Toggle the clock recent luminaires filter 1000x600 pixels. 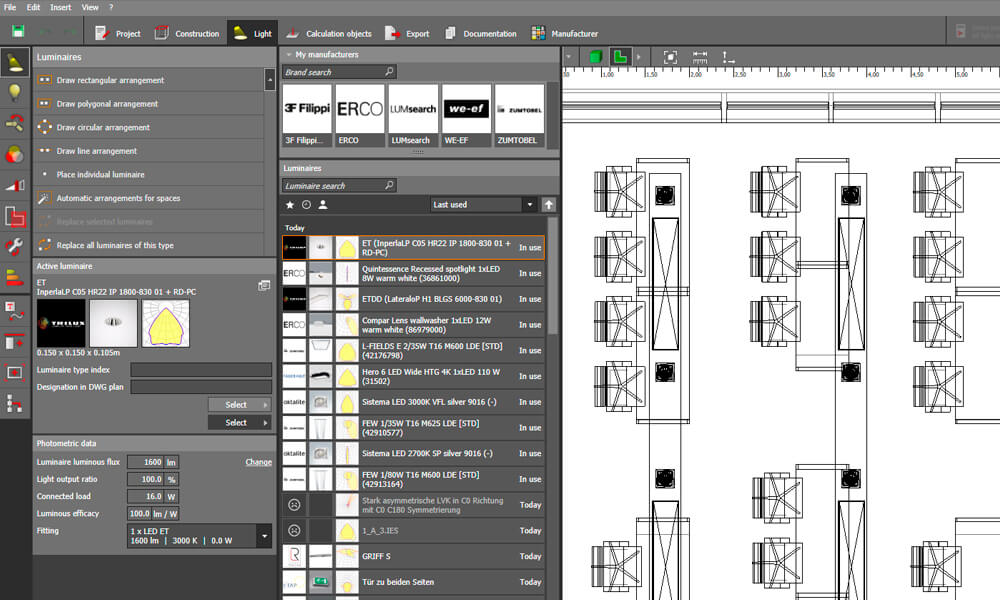click(306, 205)
